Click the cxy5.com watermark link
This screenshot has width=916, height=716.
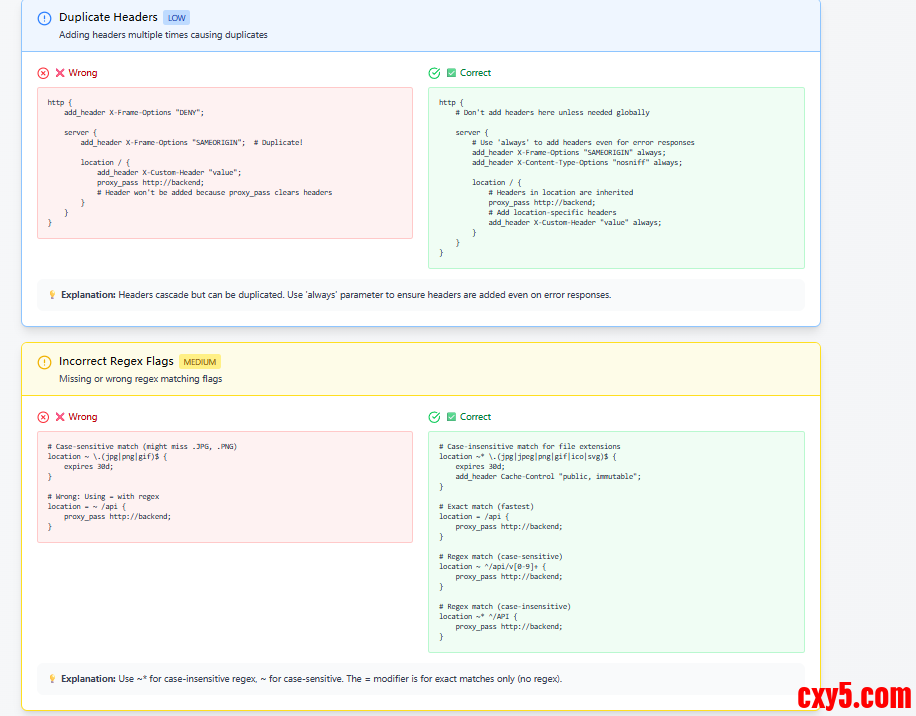pyautogui.click(x=854, y=695)
